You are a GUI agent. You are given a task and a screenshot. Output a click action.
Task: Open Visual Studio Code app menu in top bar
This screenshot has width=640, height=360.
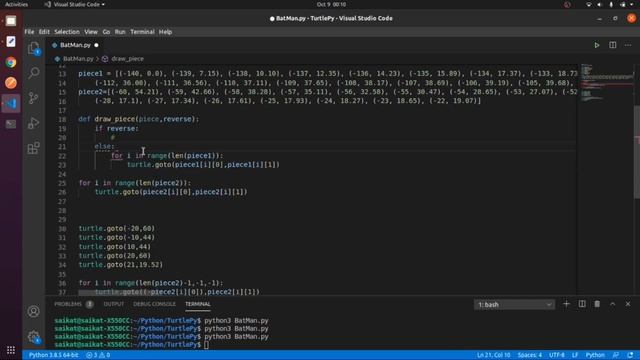[x=75, y=4]
